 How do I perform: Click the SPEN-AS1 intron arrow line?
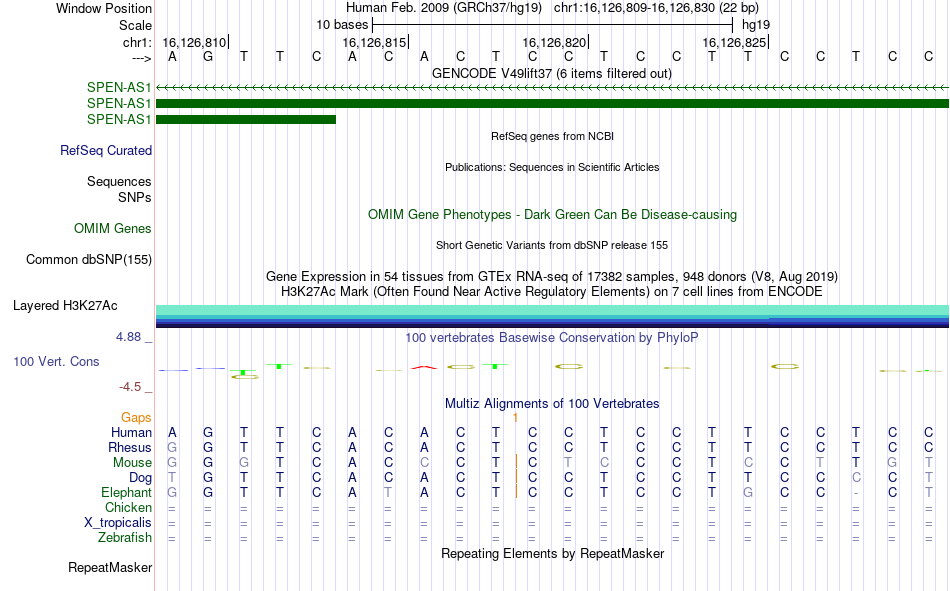(x=552, y=88)
